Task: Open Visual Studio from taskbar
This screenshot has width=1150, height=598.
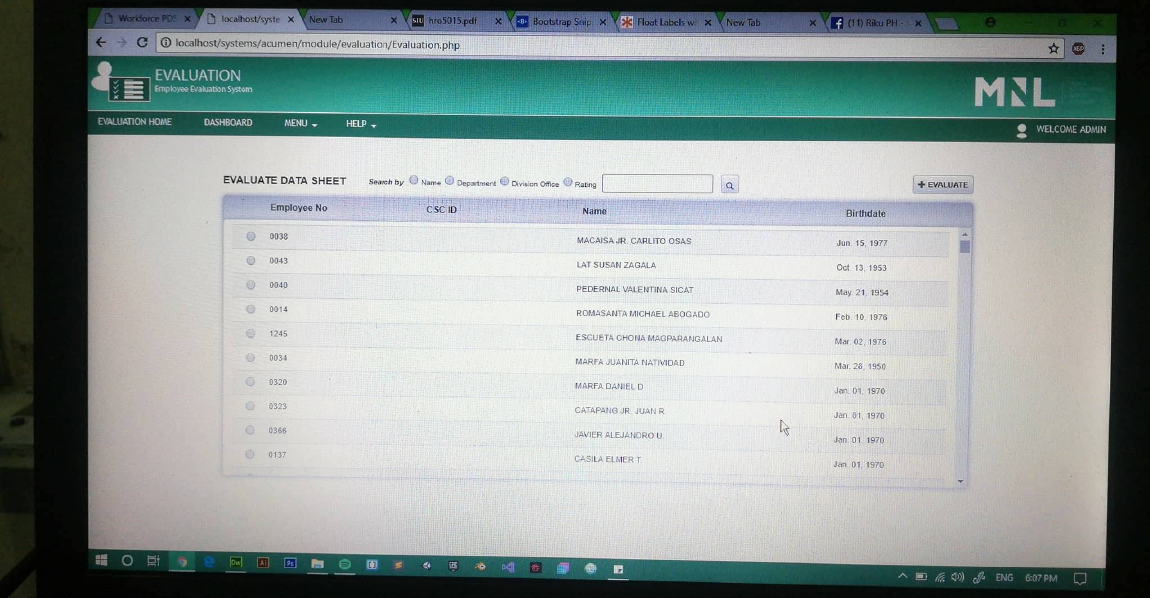Action: tap(508, 566)
